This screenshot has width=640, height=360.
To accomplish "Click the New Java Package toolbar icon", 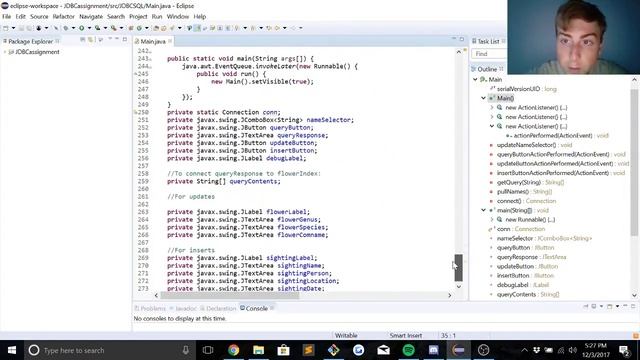I will pyautogui.click(x=131, y=28).
